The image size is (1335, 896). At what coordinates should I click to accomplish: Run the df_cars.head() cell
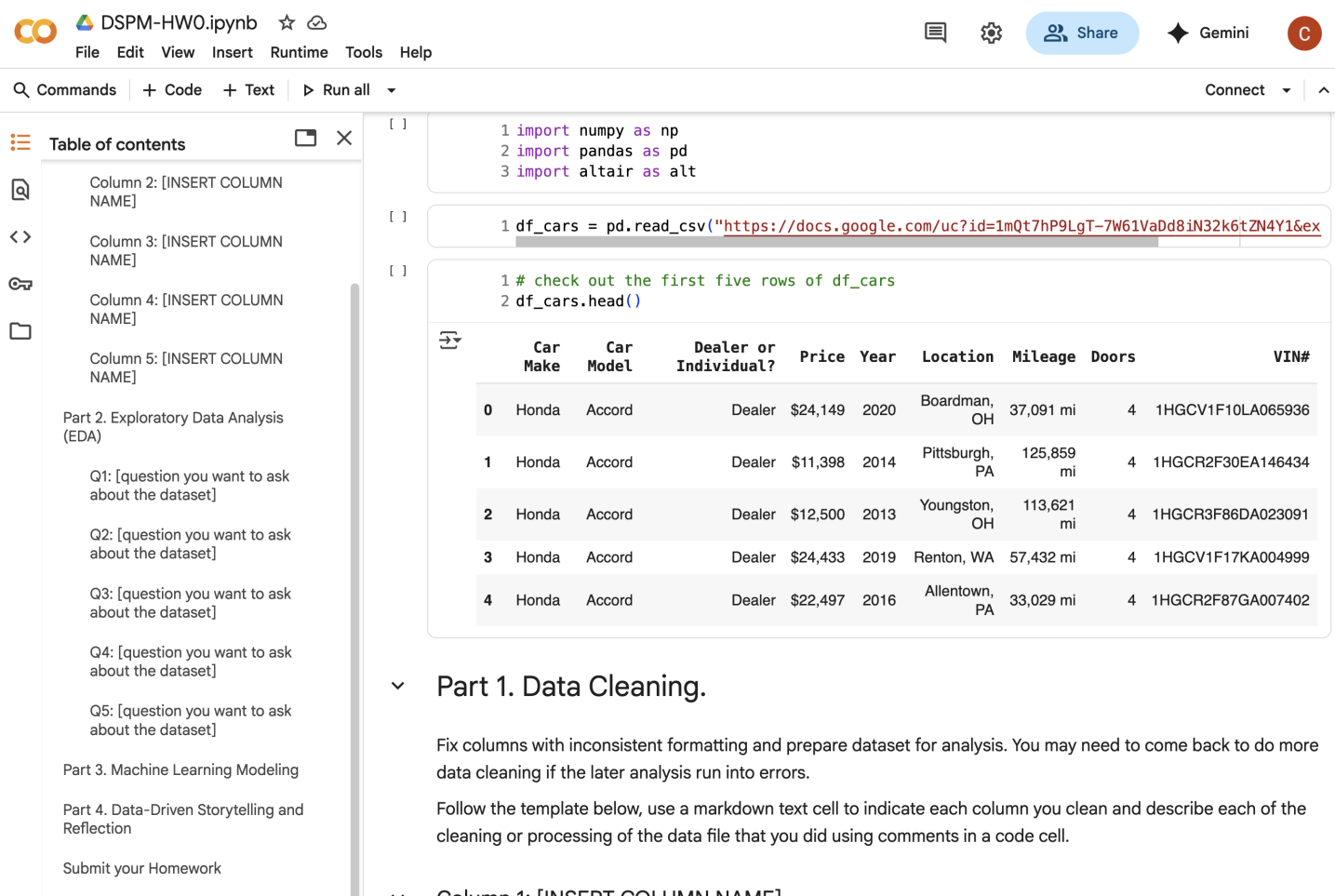point(398,271)
